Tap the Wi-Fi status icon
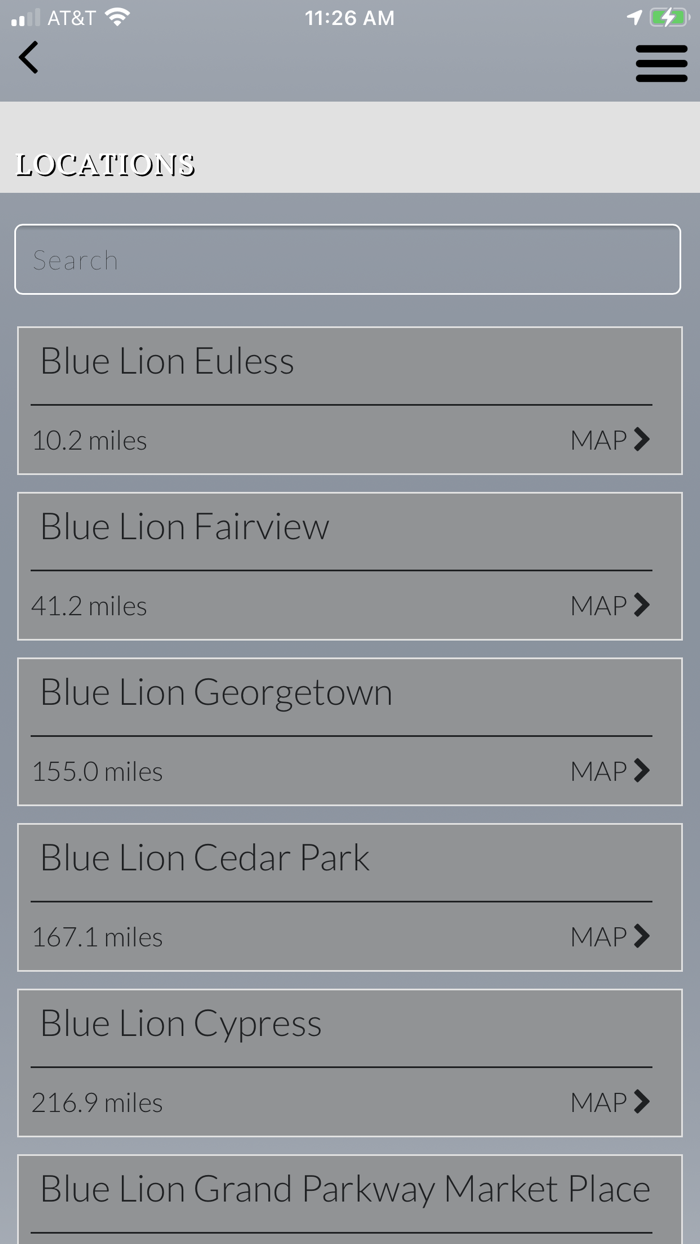The width and height of the screenshot is (700, 1244). [118, 18]
